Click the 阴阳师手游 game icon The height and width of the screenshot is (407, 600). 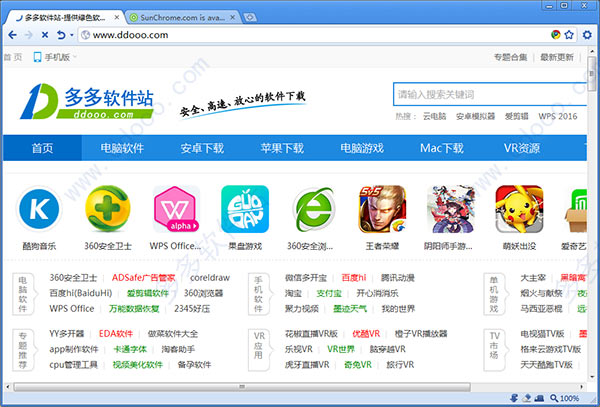point(450,209)
